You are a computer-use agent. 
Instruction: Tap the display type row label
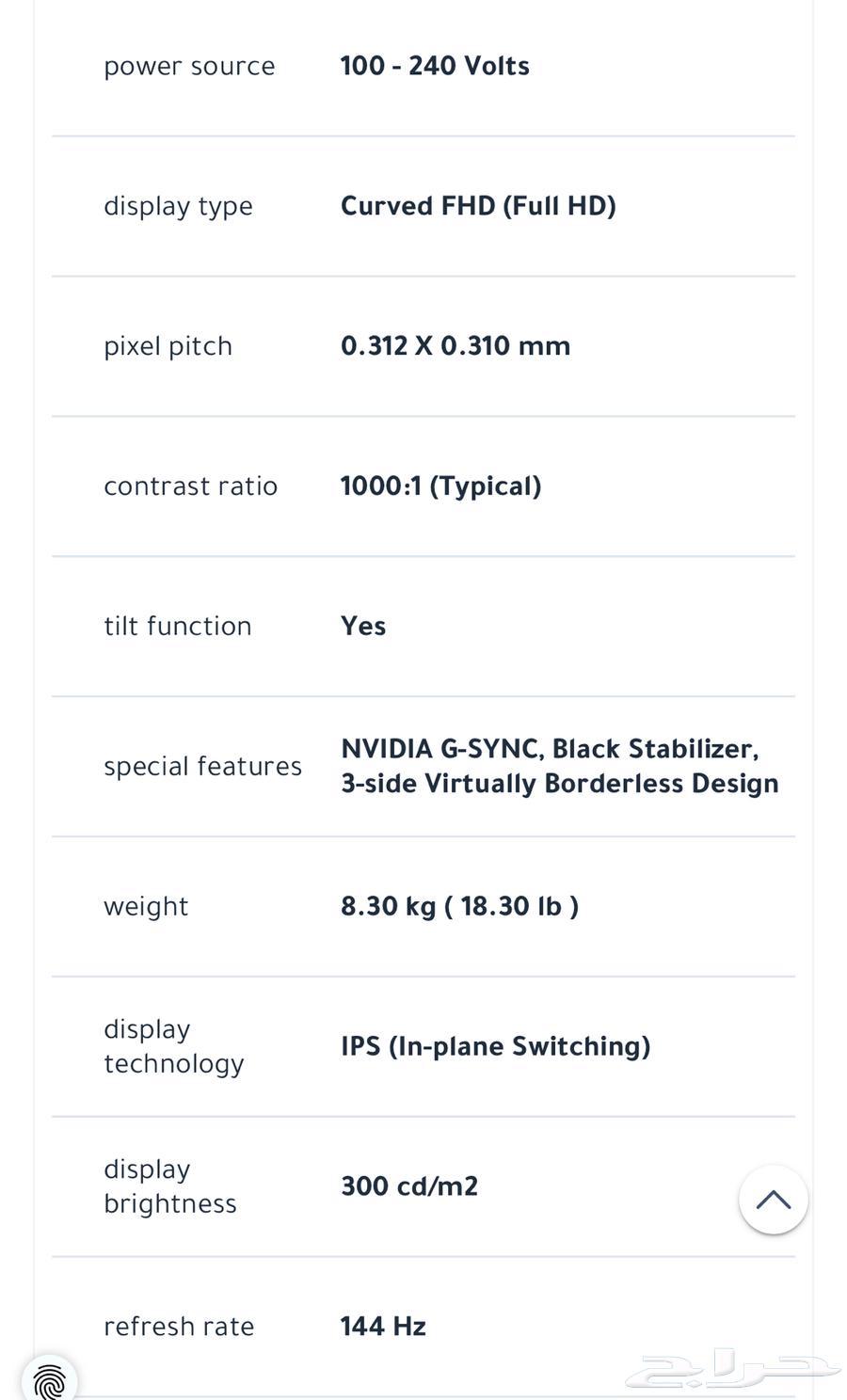(x=178, y=207)
